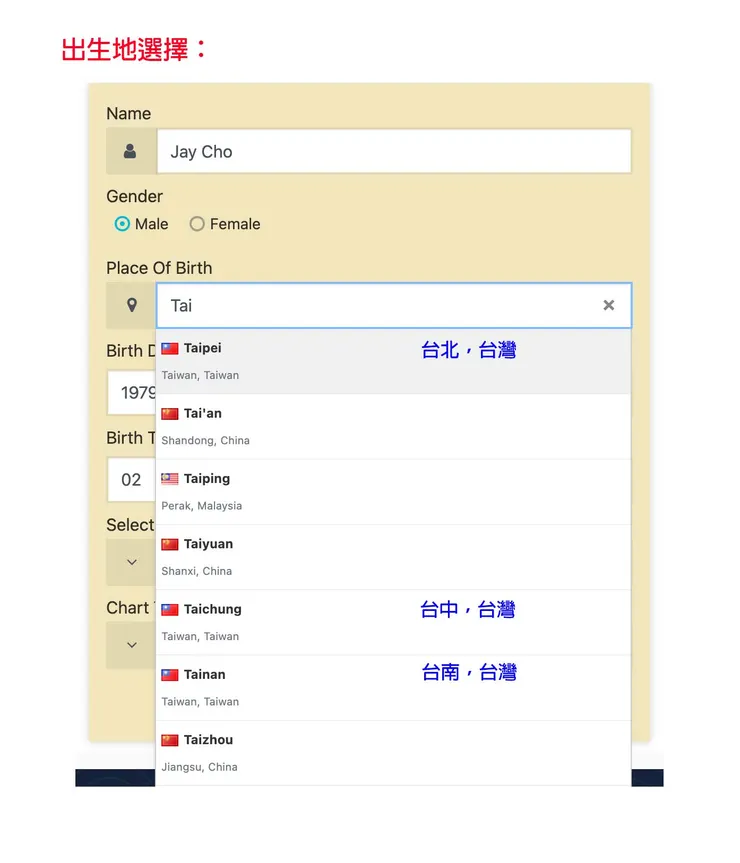This screenshot has width=740, height=863.
Task: Choose Taizhou from the suggestions list
Action: click(x=393, y=753)
